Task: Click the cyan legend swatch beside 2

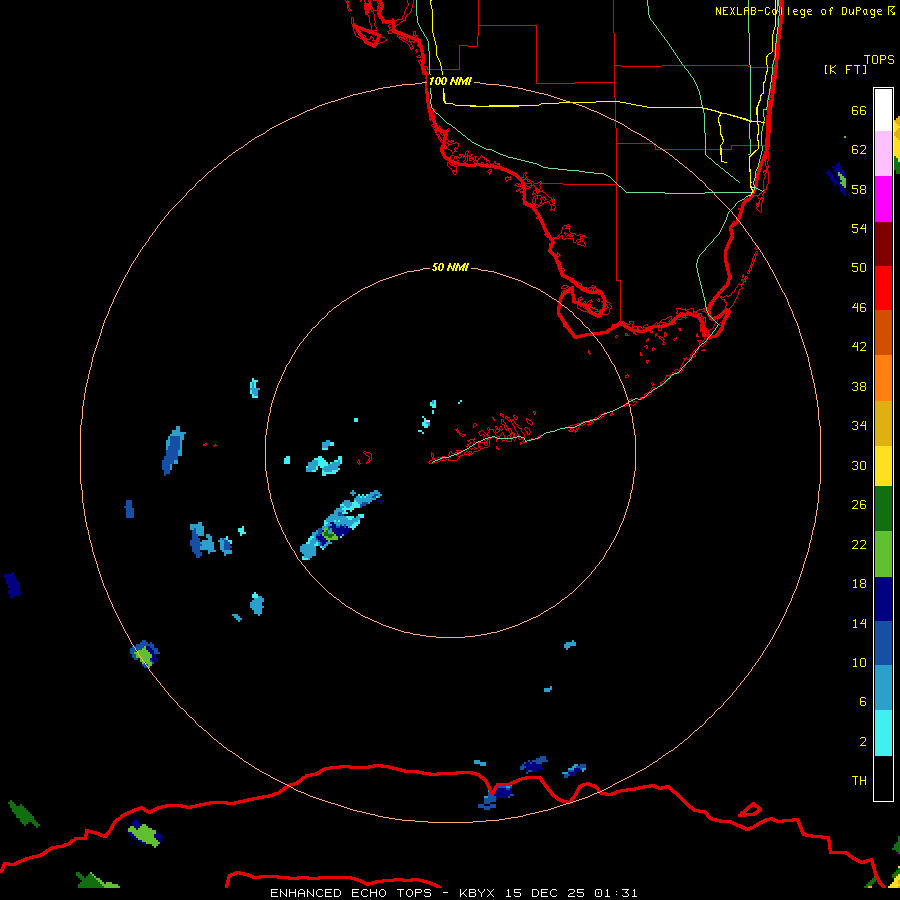Action: 883,733
